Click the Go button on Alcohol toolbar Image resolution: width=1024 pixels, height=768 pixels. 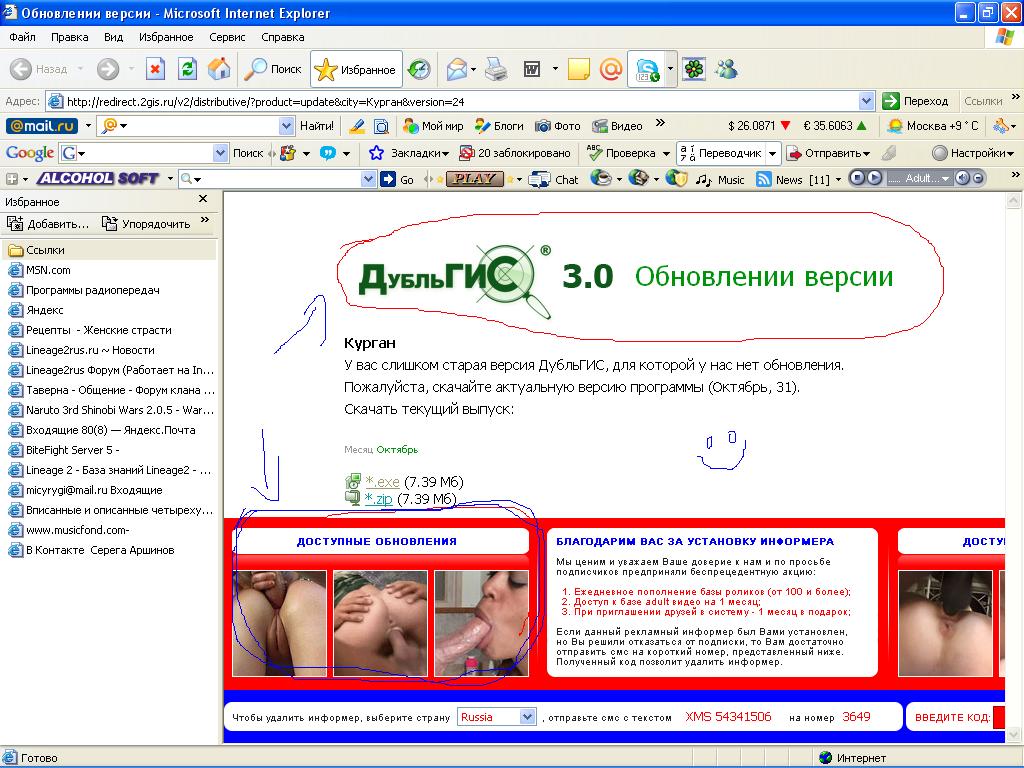(x=397, y=179)
